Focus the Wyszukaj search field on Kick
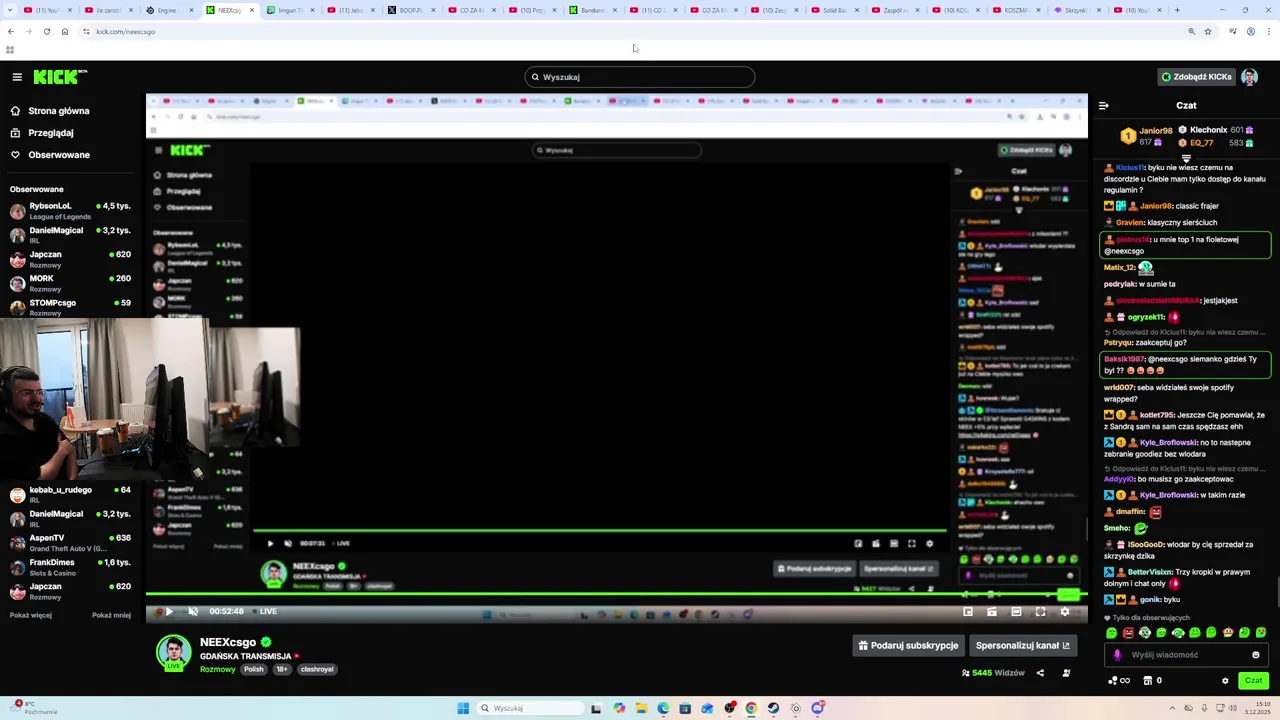Screen dimensions: 1280x720 pyautogui.click(x=640, y=77)
